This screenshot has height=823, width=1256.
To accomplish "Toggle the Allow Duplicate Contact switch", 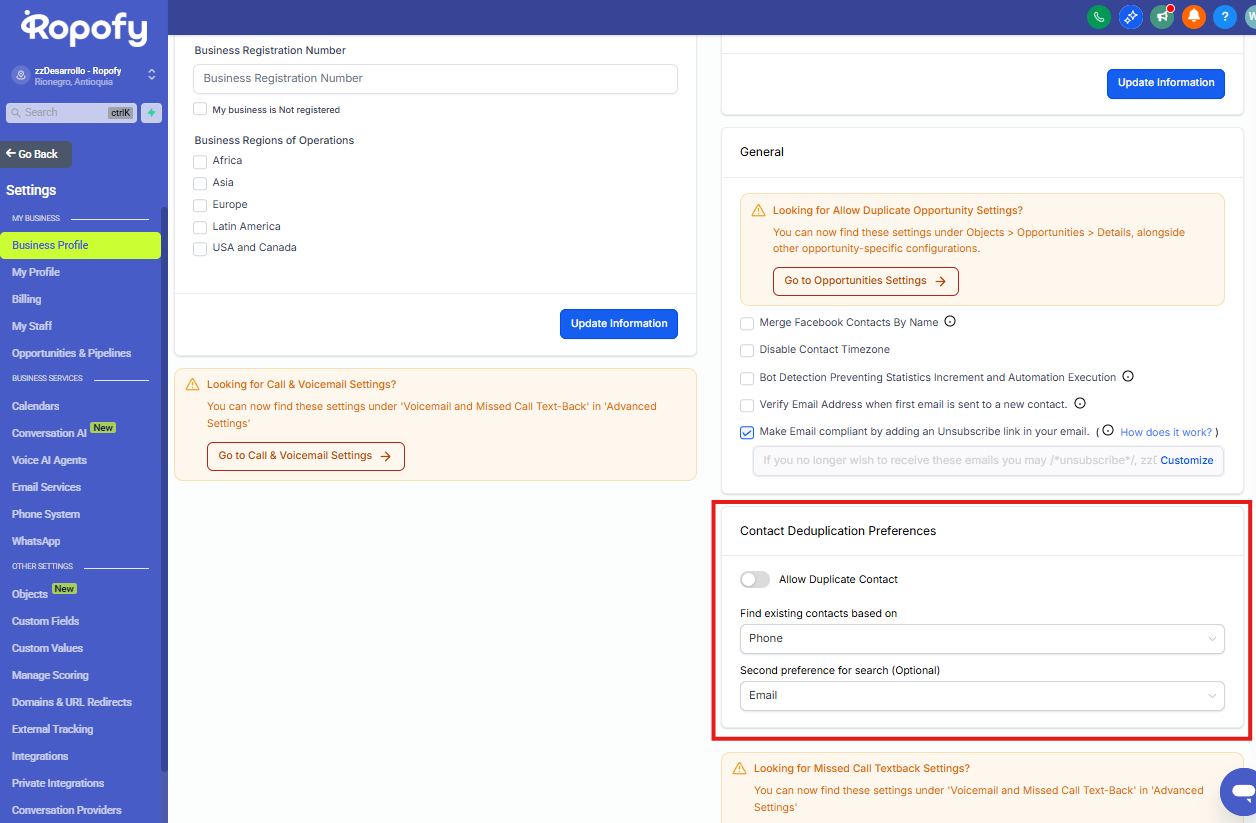I will click(755, 580).
